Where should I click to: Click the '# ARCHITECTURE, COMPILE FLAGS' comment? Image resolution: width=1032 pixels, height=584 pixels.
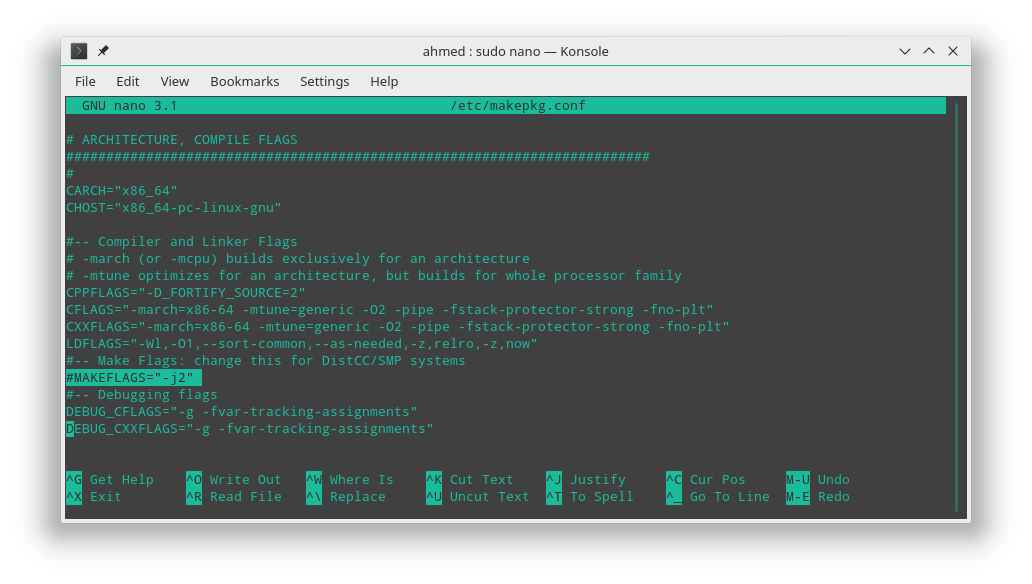(x=182, y=140)
